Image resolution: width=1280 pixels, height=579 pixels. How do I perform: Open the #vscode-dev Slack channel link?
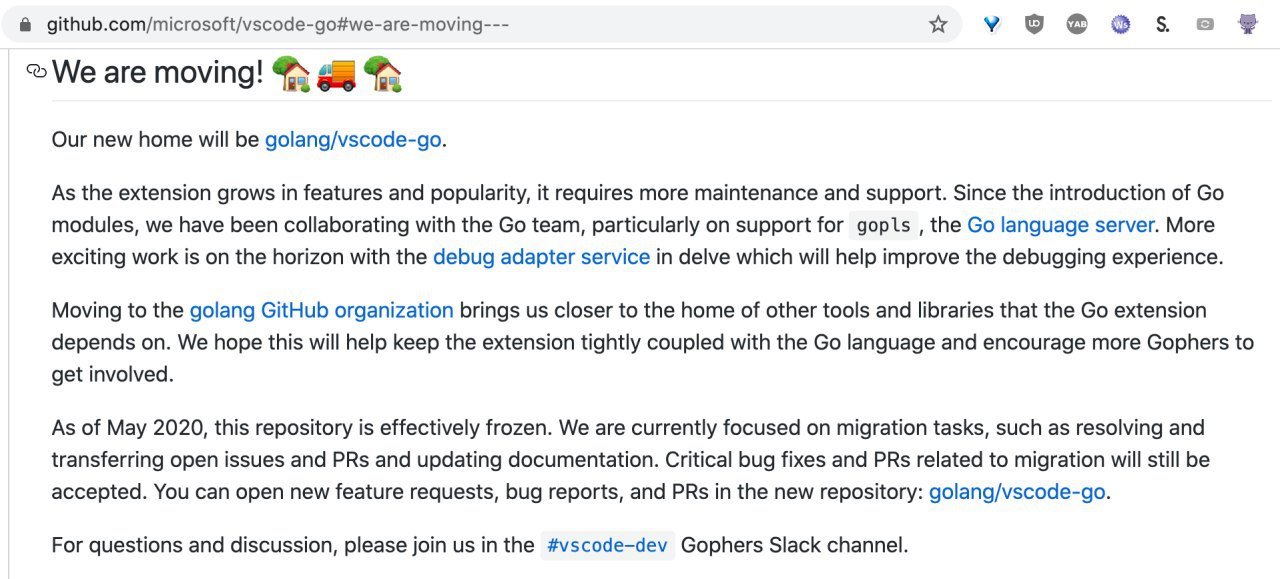607,546
